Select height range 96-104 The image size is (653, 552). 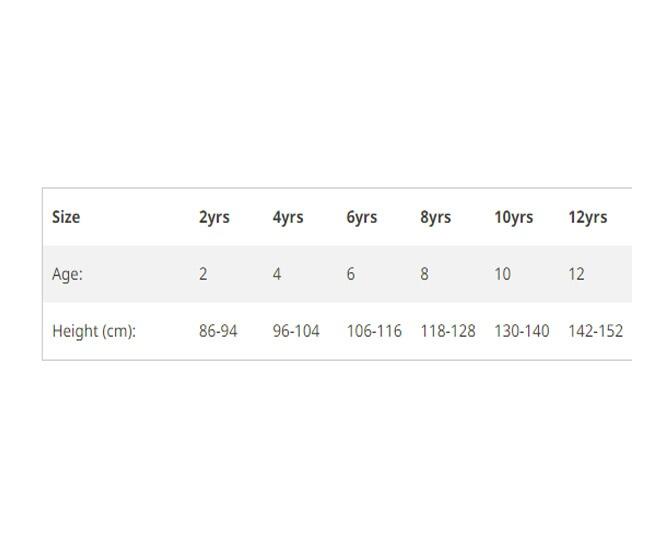(296, 331)
